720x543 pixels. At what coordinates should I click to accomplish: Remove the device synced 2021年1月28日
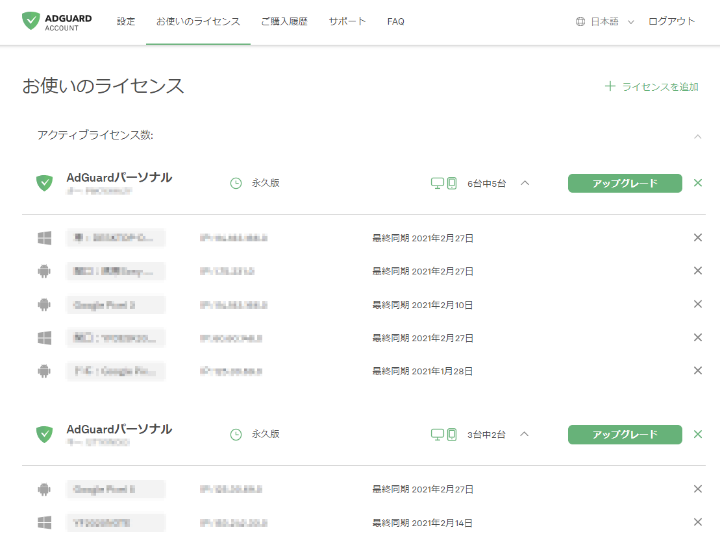coord(698,371)
